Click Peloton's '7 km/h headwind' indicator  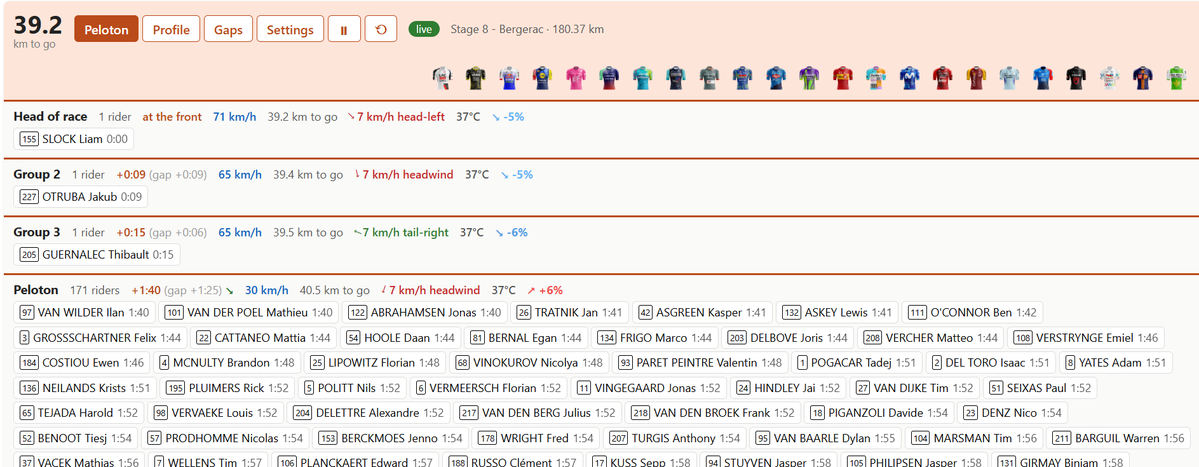point(429,290)
